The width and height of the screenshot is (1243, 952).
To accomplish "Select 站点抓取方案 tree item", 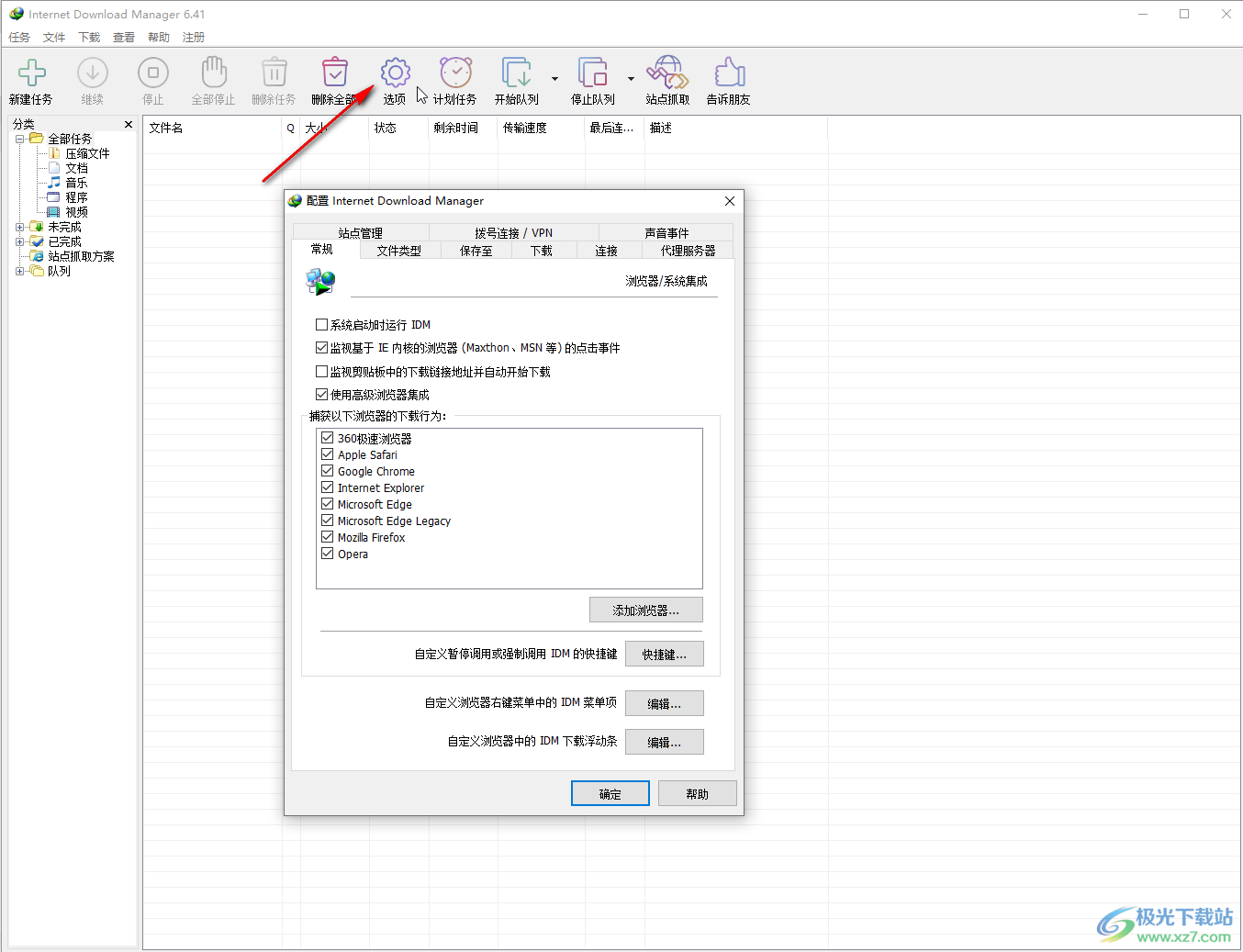I will pos(81,256).
